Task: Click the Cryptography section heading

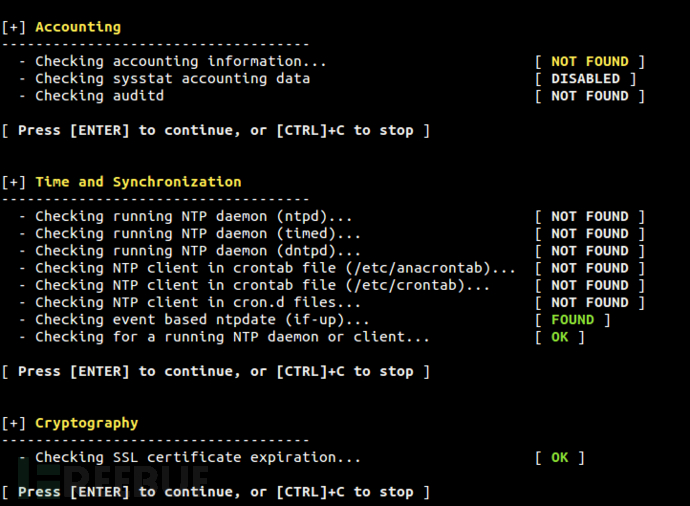Action: coord(86,423)
